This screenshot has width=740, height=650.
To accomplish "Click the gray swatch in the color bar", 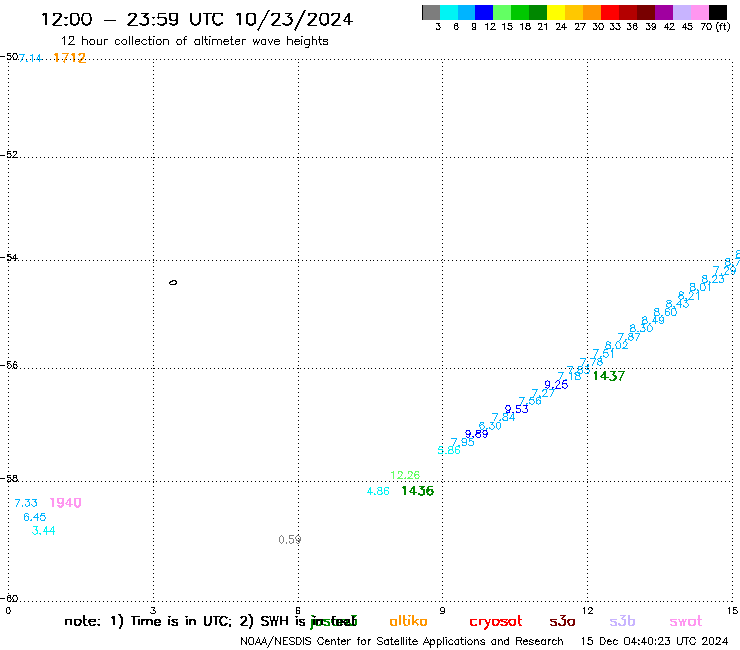I will tap(431, 12).
